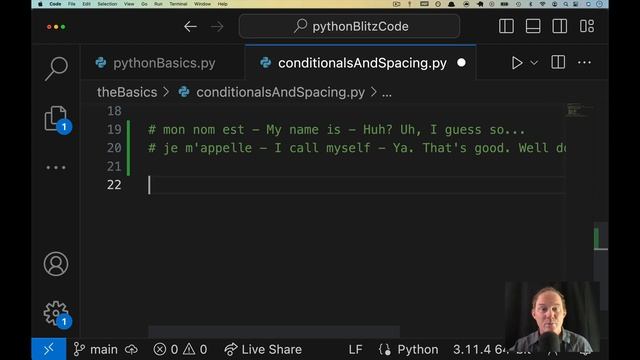
Task: Close the unsaved conditionalsAndSpacing.py tab dot
Action: coord(461,63)
